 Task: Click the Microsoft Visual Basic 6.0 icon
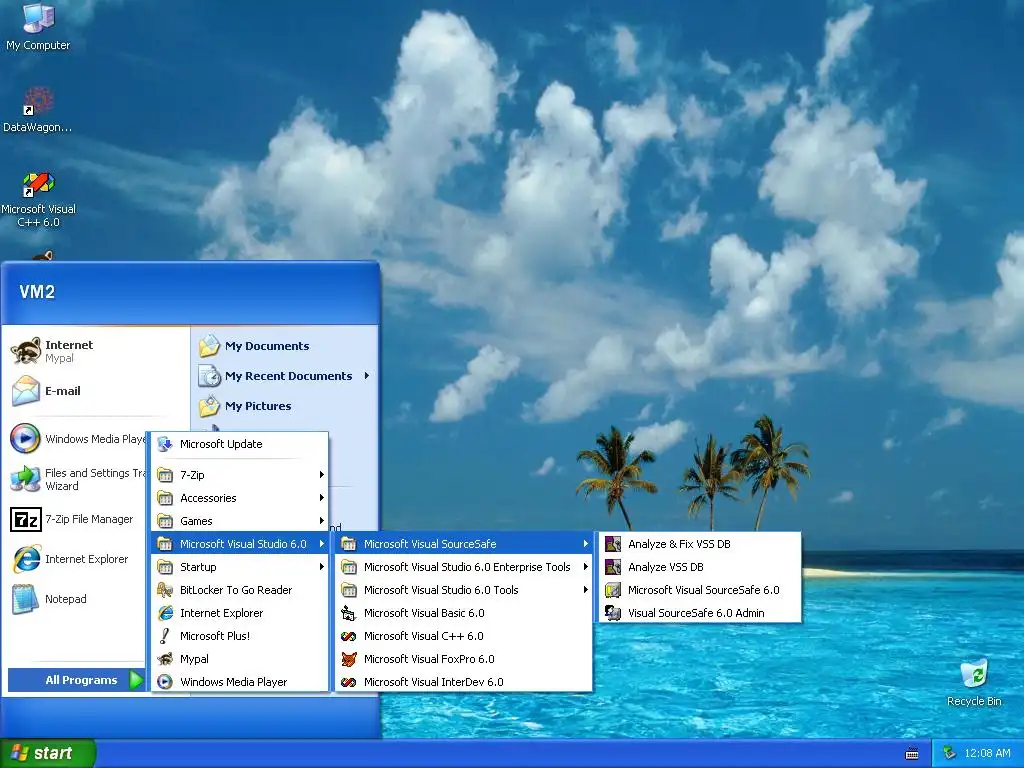349,613
